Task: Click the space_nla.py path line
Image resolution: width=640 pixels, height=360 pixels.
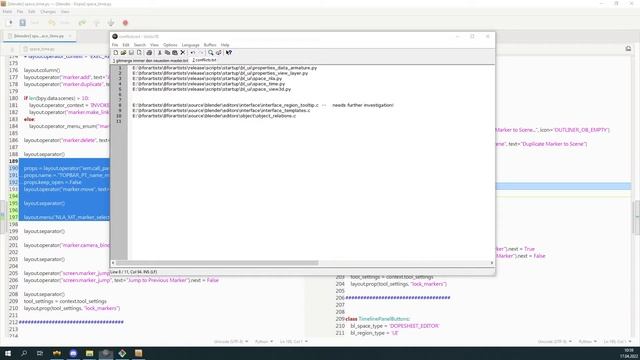Action: [207, 78]
